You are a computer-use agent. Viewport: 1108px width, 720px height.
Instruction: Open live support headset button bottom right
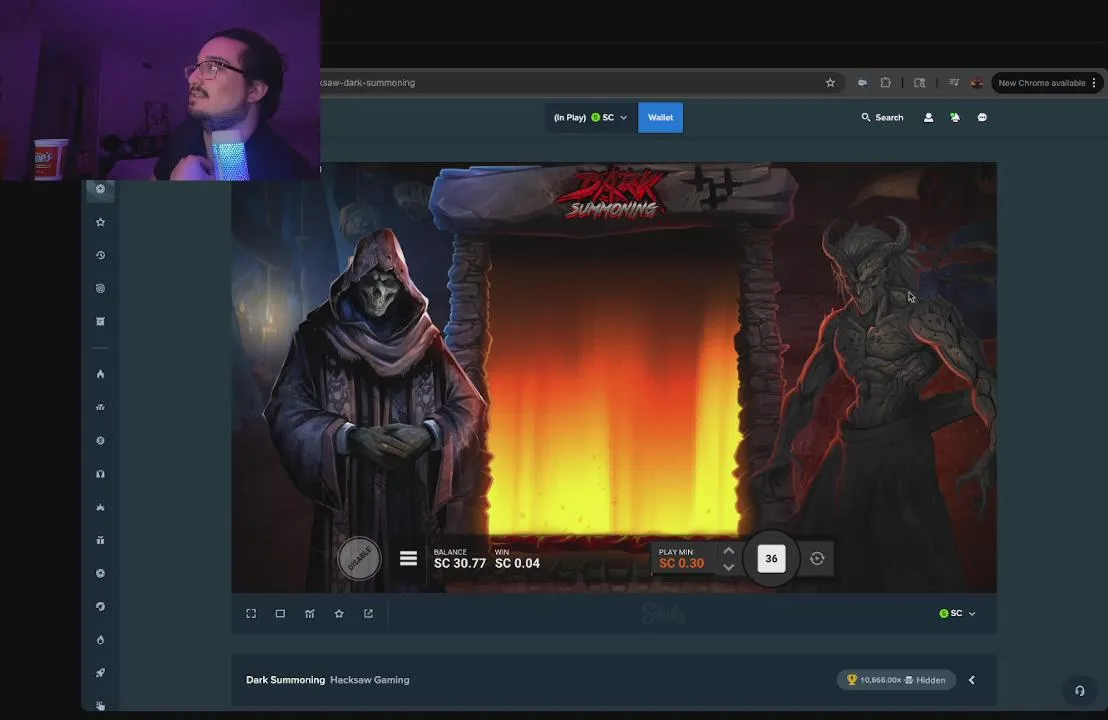pyautogui.click(x=1080, y=690)
